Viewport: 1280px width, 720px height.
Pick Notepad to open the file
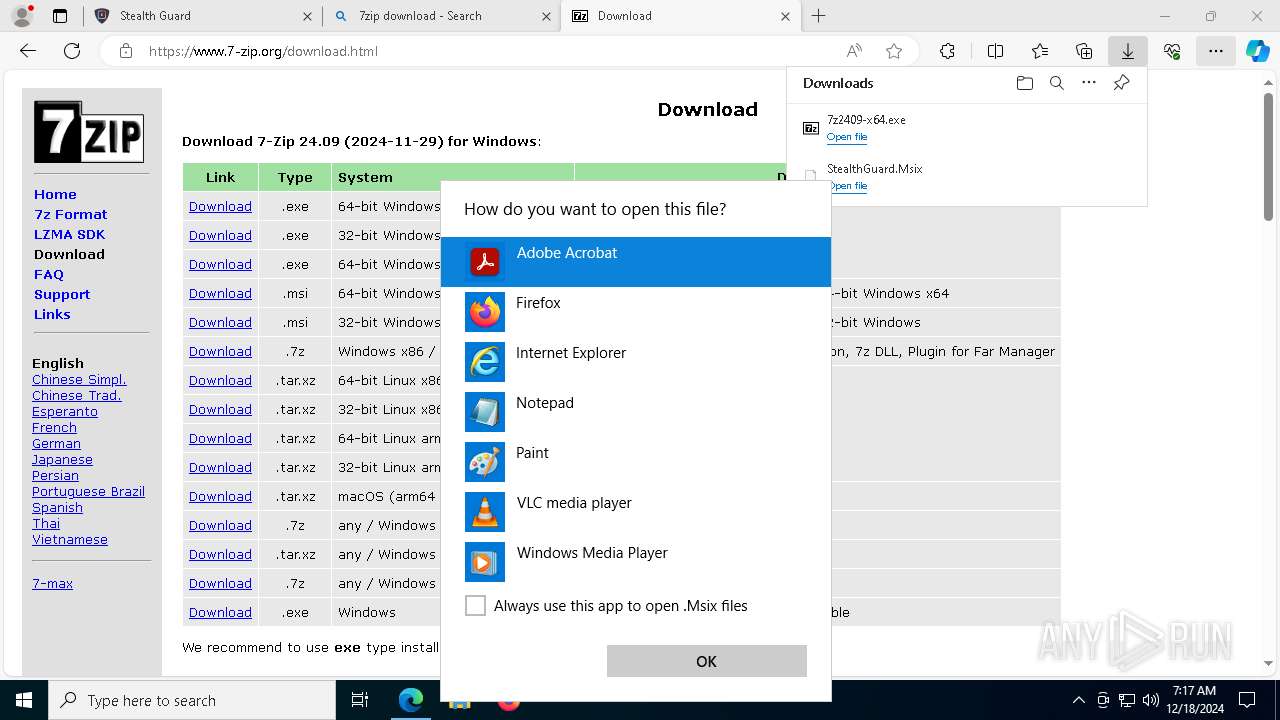(636, 412)
